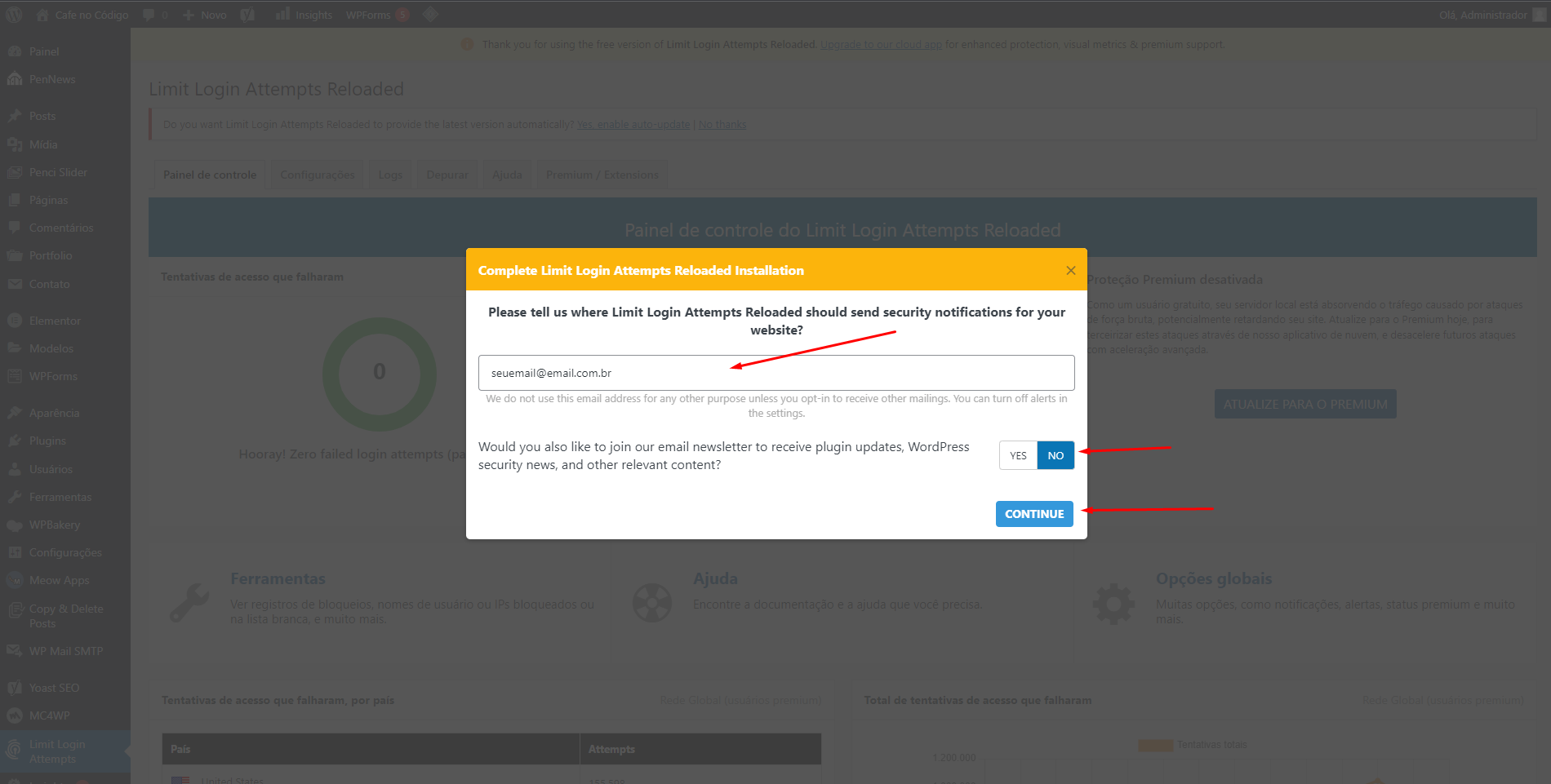Screen dimensions: 1551x784
Task: Click the País column header
Action: tap(371, 749)
